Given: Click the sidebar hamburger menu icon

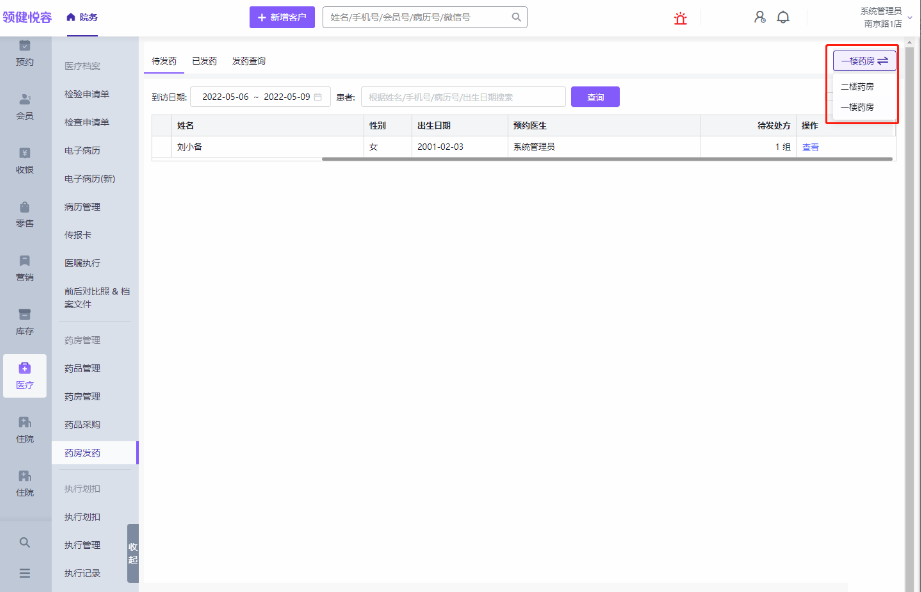Looking at the screenshot, I should point(25,573).
